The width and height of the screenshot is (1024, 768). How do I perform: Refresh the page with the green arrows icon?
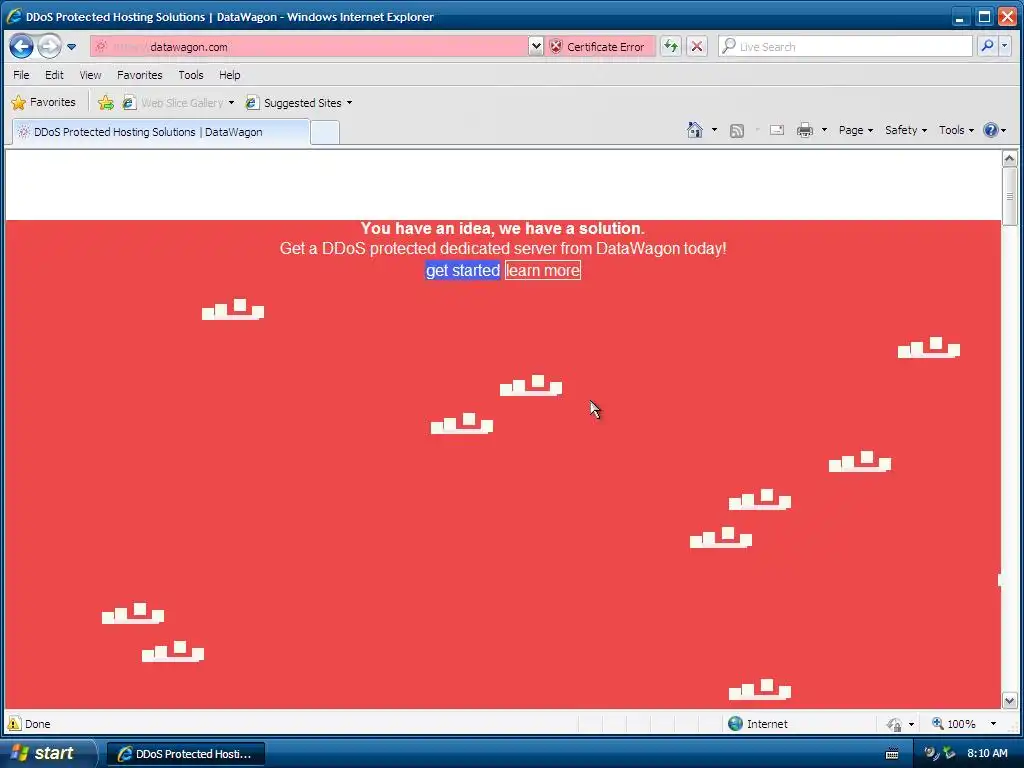pyautogui.click(x=671, y=46)
